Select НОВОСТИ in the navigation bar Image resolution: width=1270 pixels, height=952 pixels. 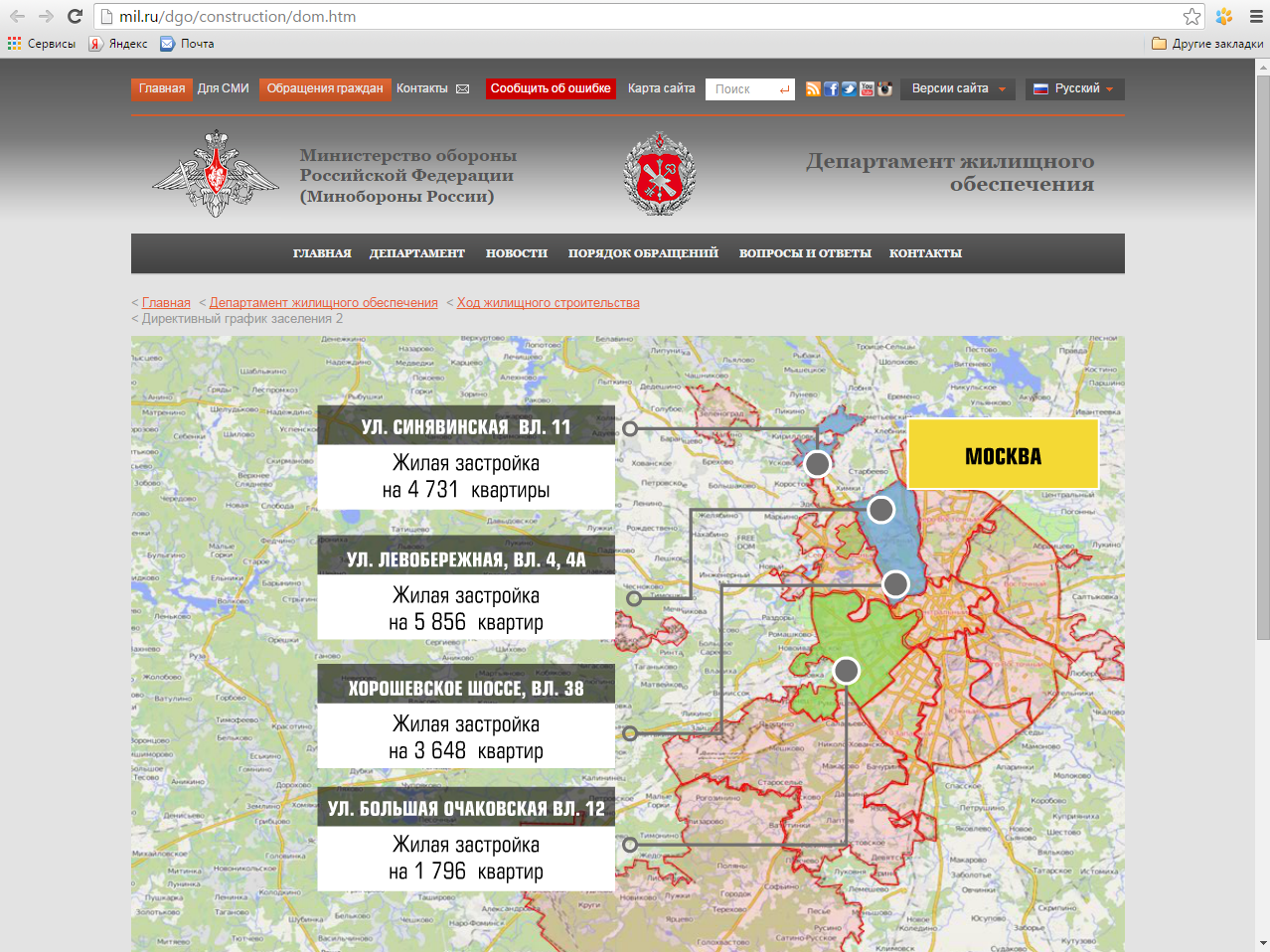[517, 253]
